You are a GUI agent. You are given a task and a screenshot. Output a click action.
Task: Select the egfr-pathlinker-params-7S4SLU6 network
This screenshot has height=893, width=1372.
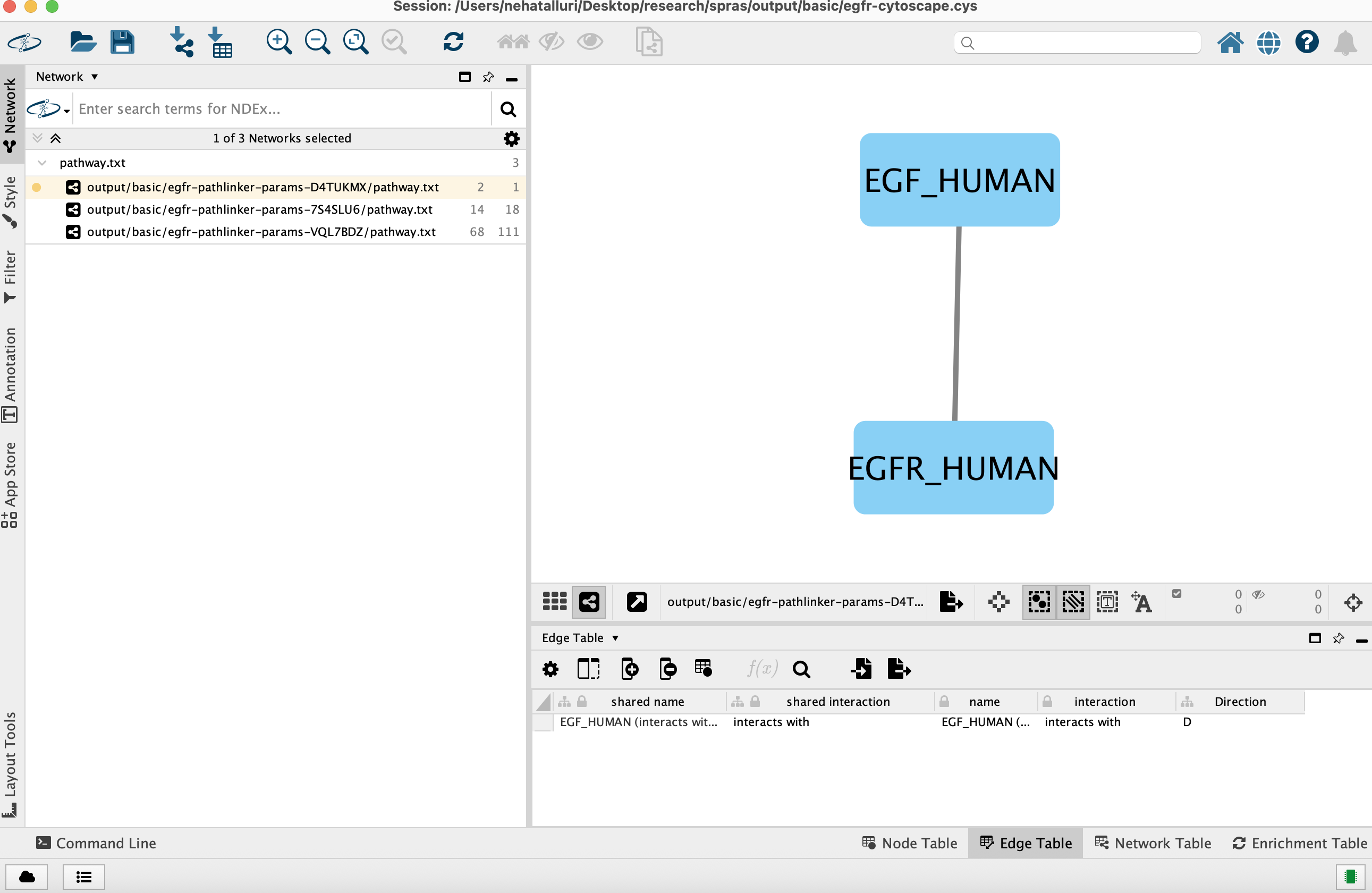point(259,209)
